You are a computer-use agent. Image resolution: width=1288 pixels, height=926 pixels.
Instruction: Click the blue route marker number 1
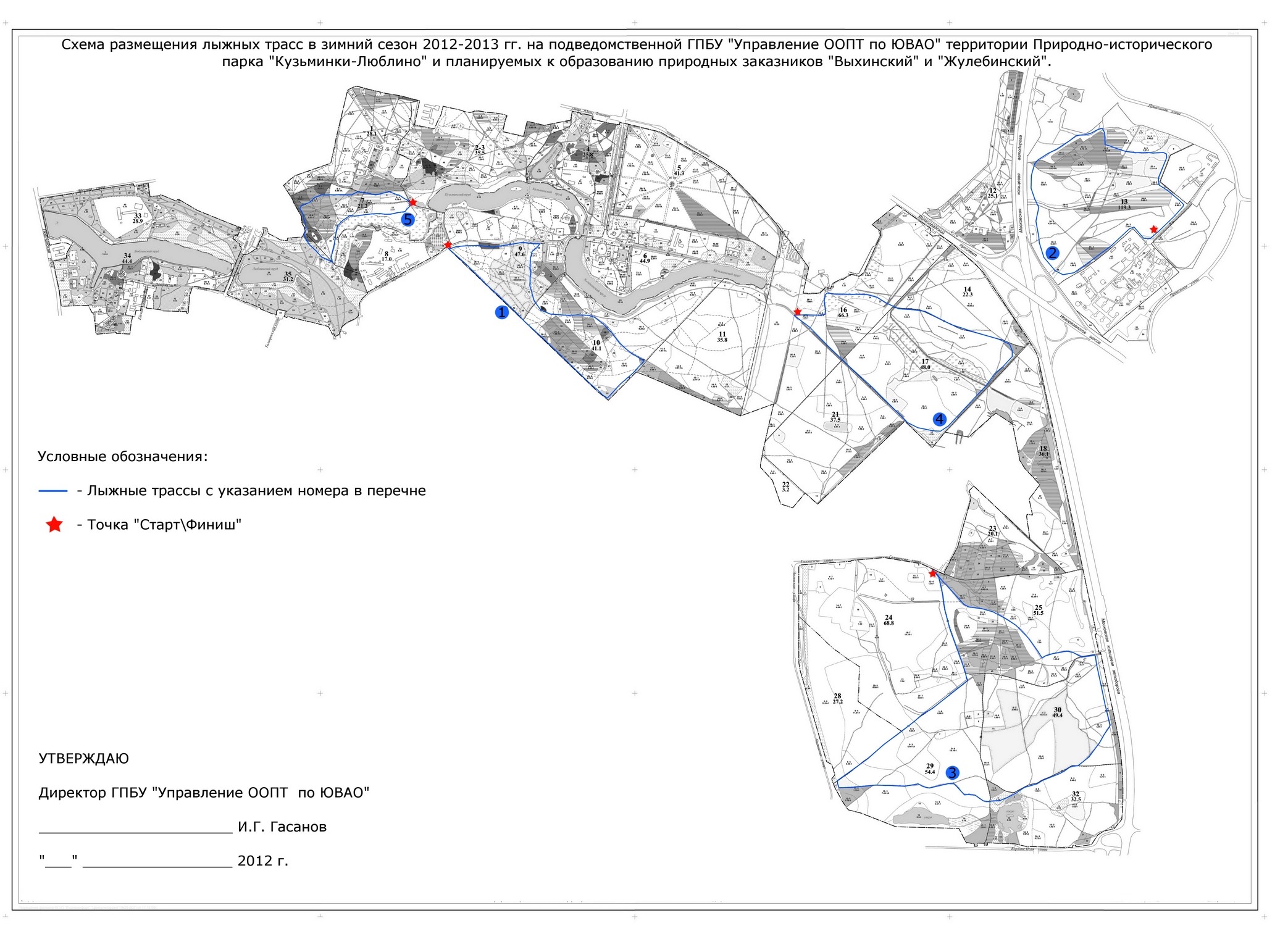click(502, 312)
